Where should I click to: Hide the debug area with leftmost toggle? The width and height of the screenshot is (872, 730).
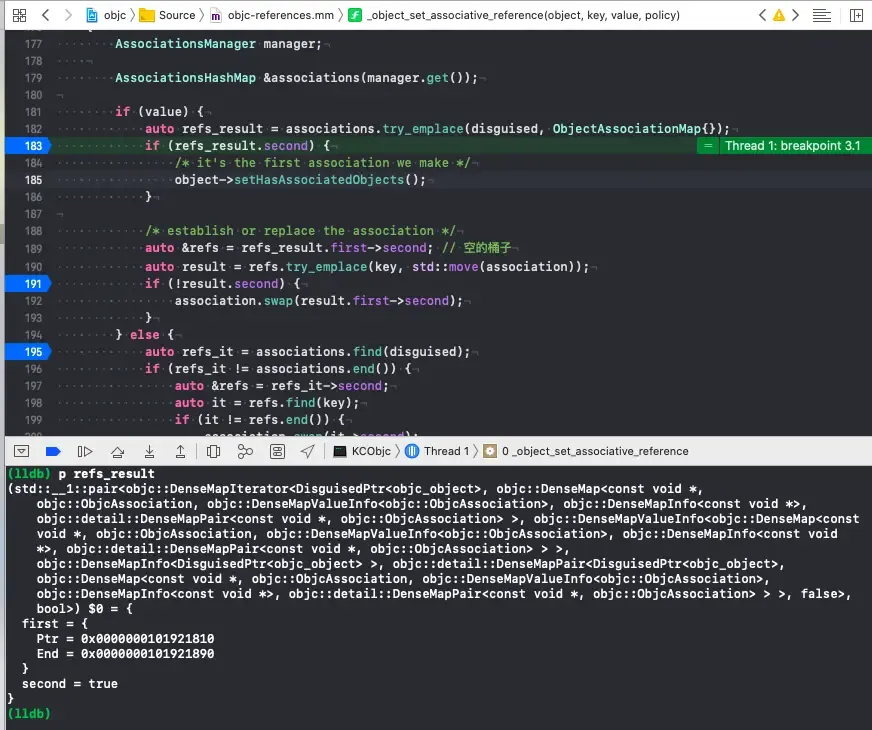pos(21,451)
